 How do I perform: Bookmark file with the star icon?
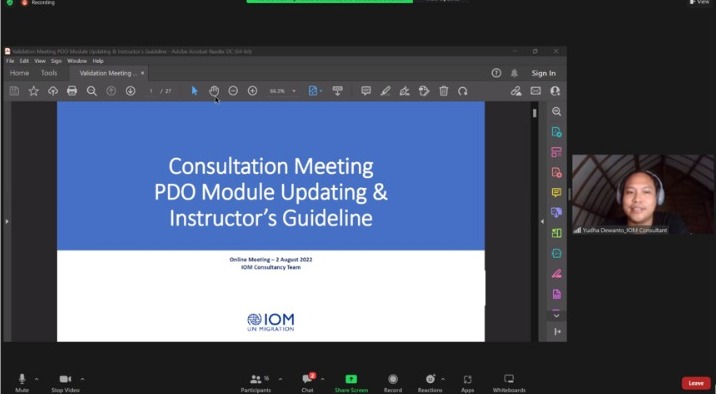pos(33,91)
